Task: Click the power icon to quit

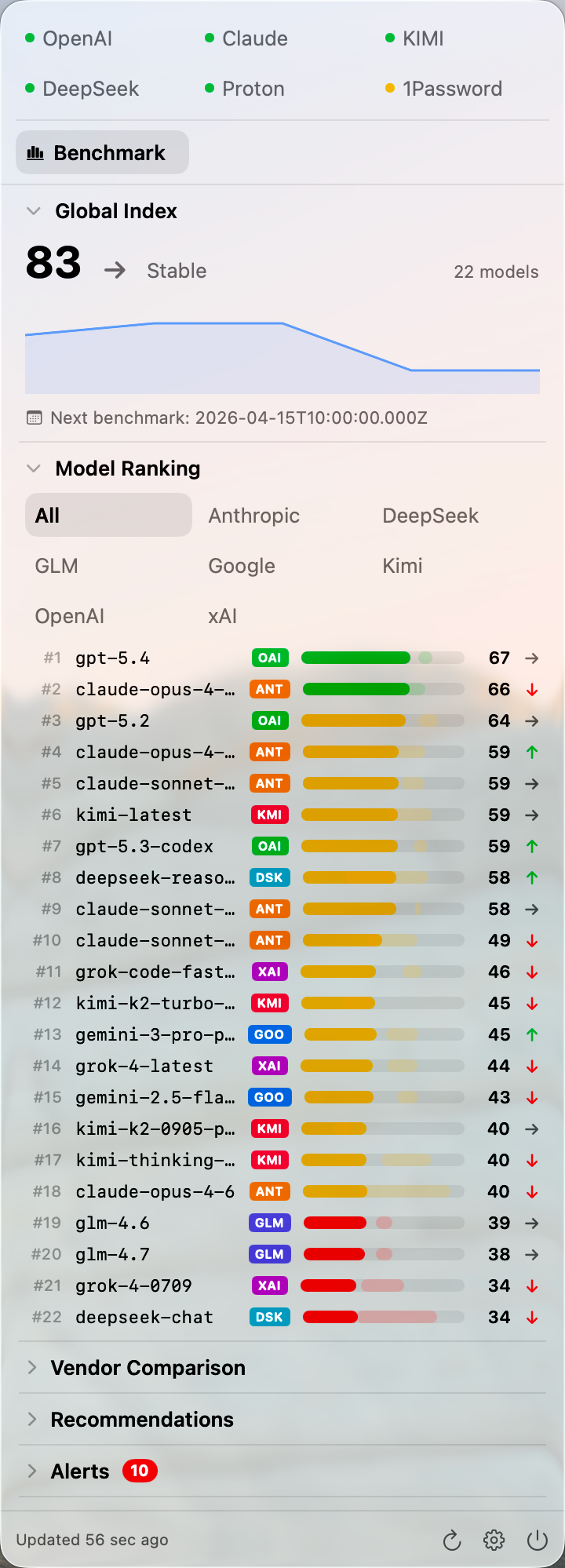Action: point(538,1540)
